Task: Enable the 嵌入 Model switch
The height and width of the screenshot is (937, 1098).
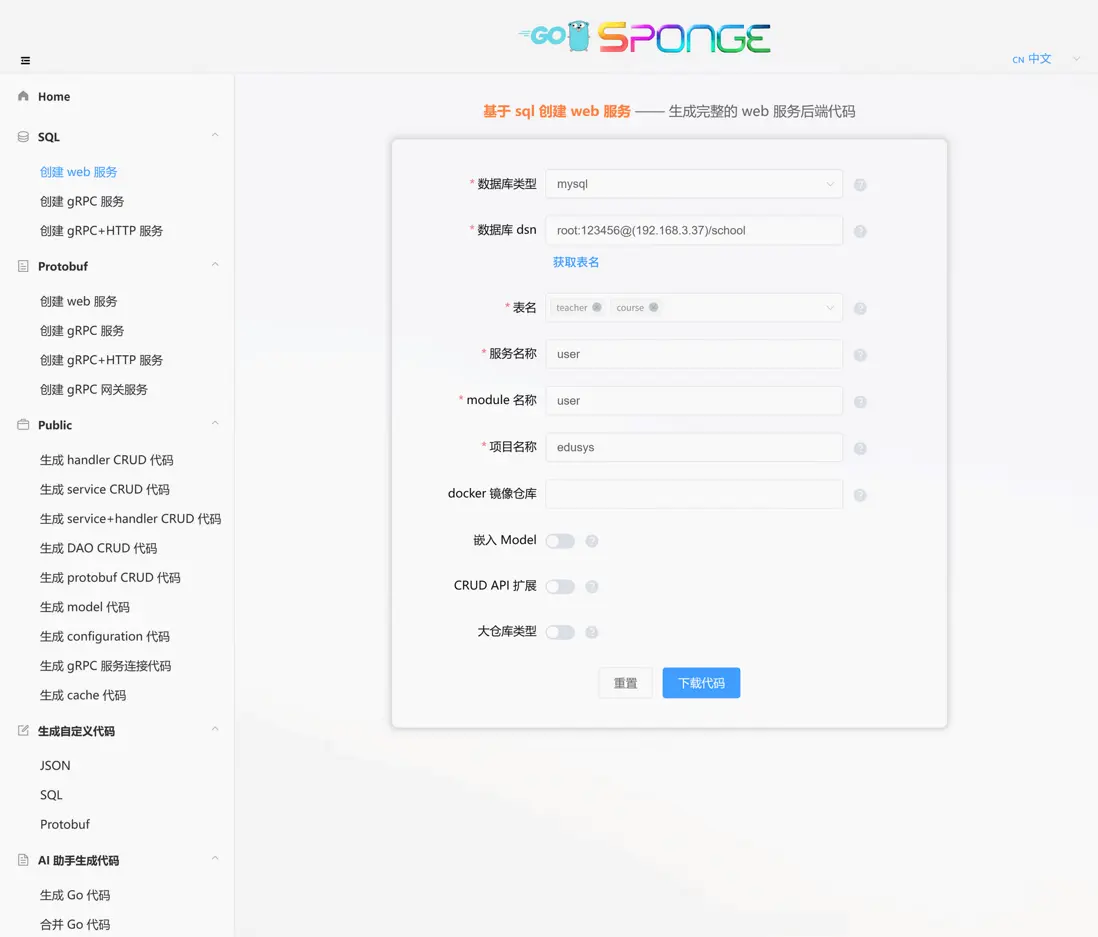Action: point(560,539)
